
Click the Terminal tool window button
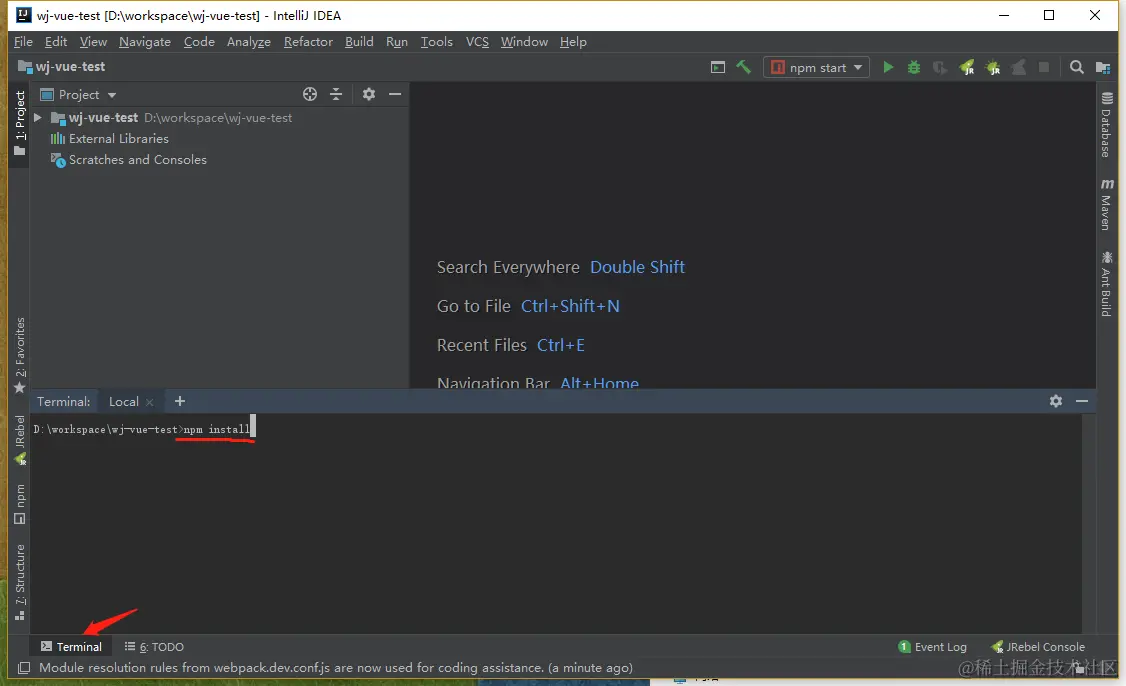(x=71, y=646)
